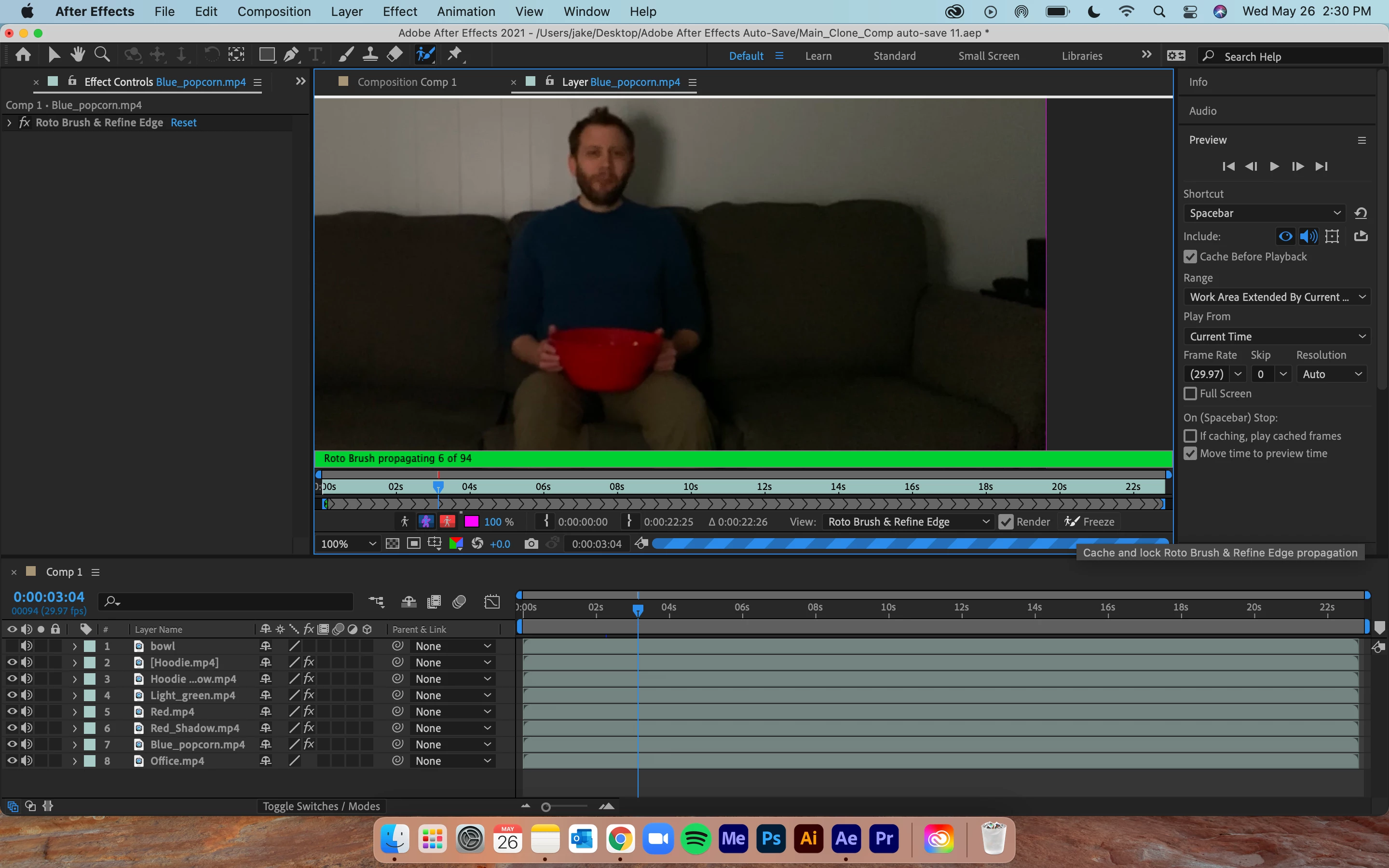Select the Clone Stamp tool
The height and width of the screenshot is (868, 1389).
coord(370,55)
